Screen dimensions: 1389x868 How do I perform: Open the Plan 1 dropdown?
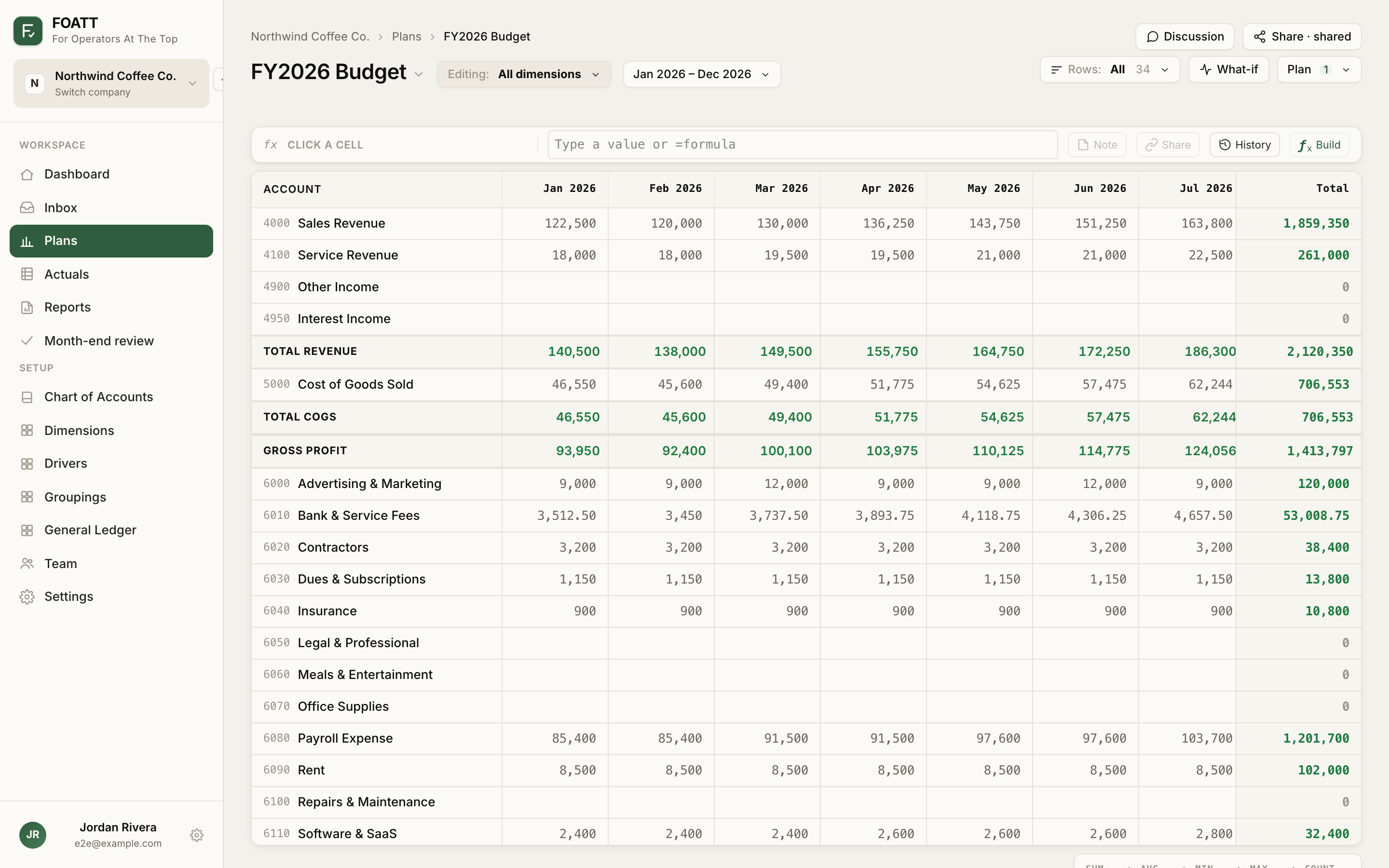1320,69
